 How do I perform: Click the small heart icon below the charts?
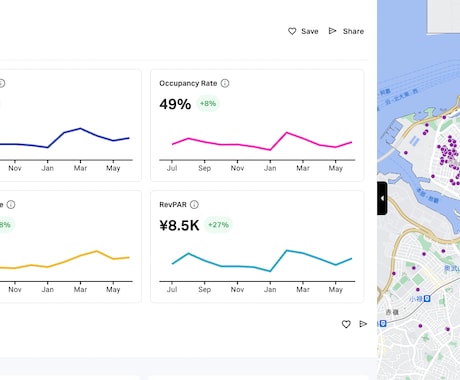pyautogui.click(x=346, y=324)
